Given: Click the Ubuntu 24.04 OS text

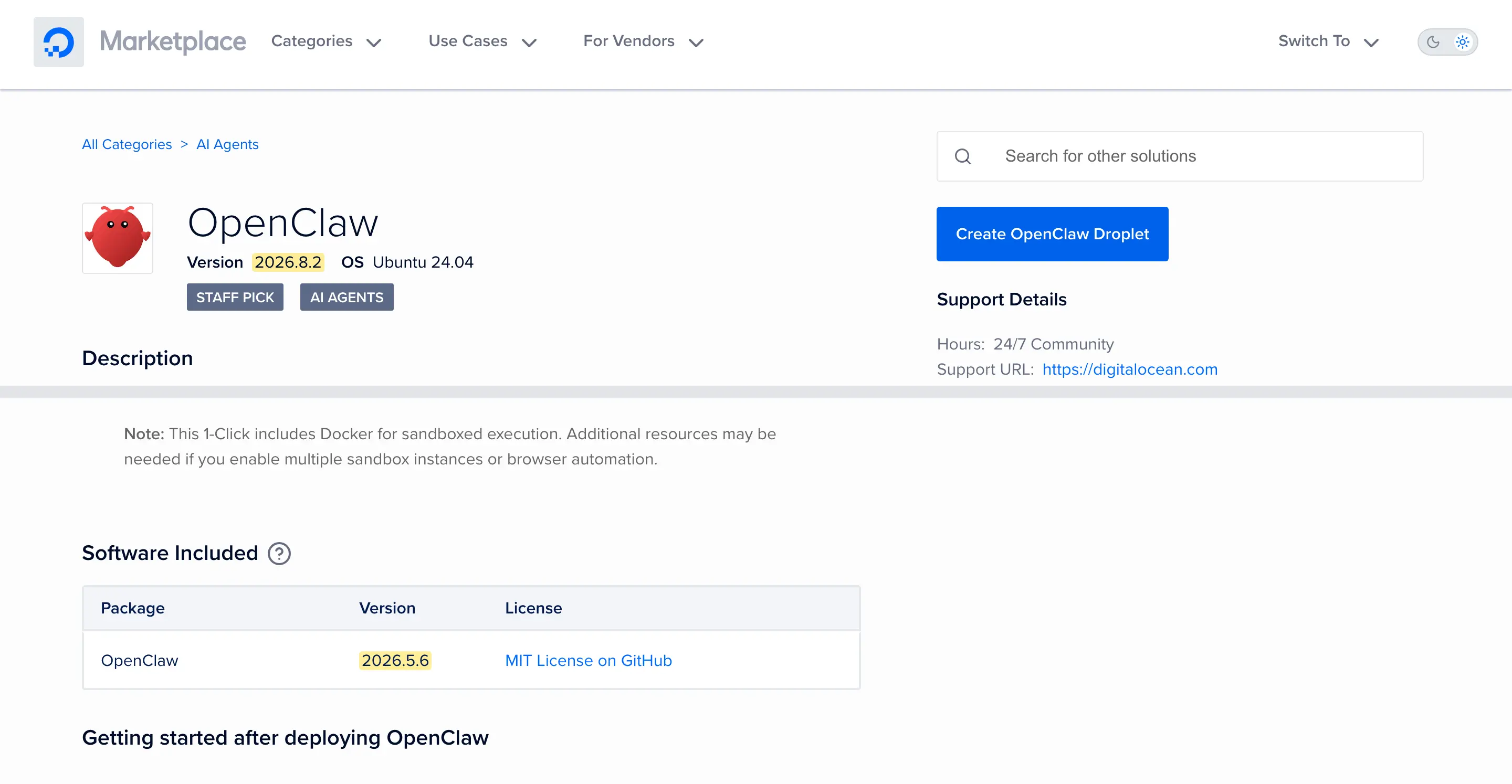Looking at the screenshot, I should click(423, 262).
